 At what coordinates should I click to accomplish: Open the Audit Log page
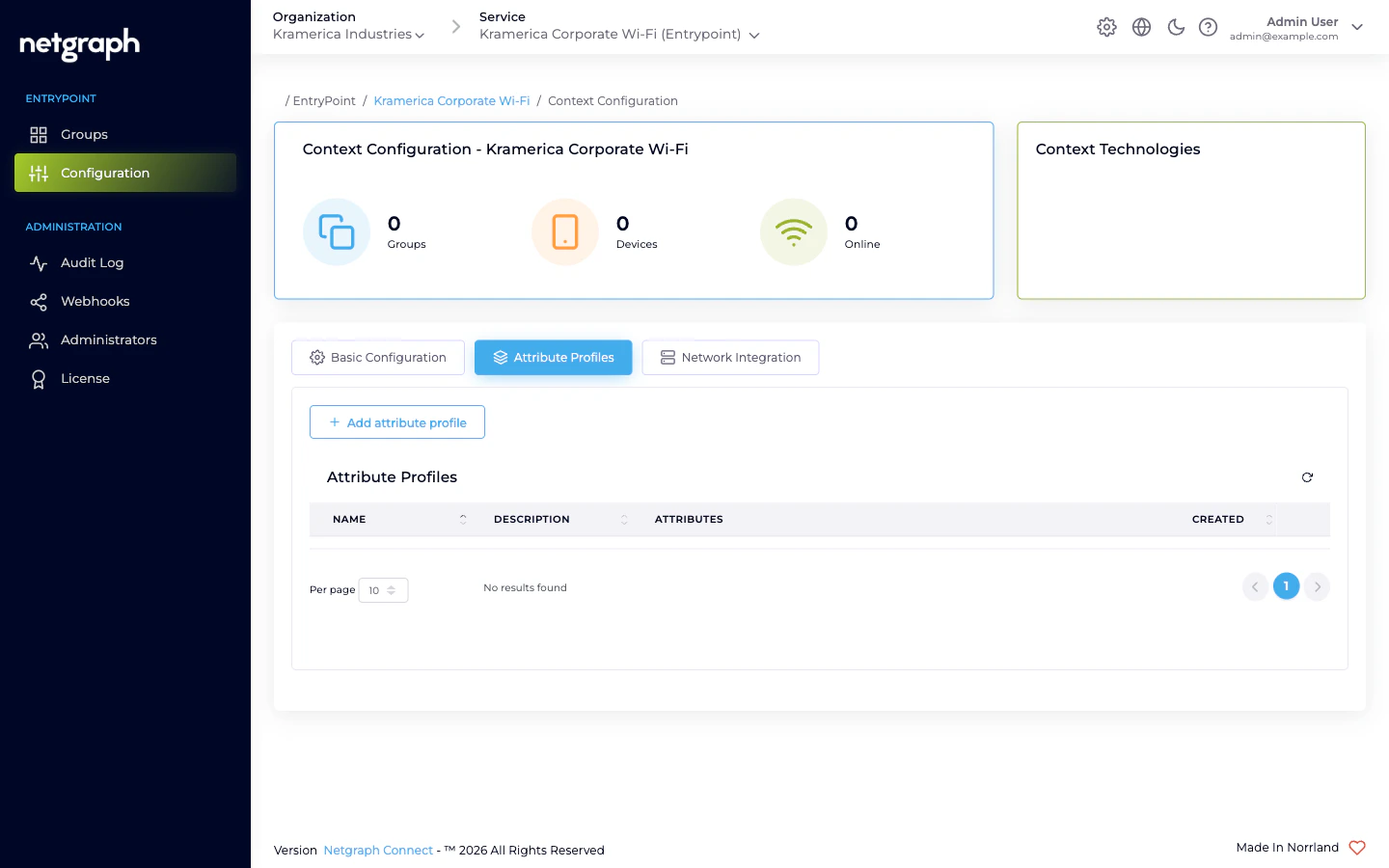tap(125, 262)
